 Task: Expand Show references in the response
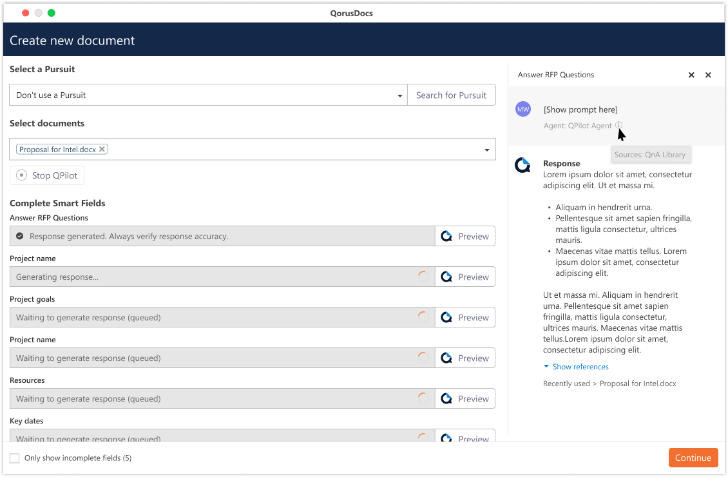[x=580, y=367]
